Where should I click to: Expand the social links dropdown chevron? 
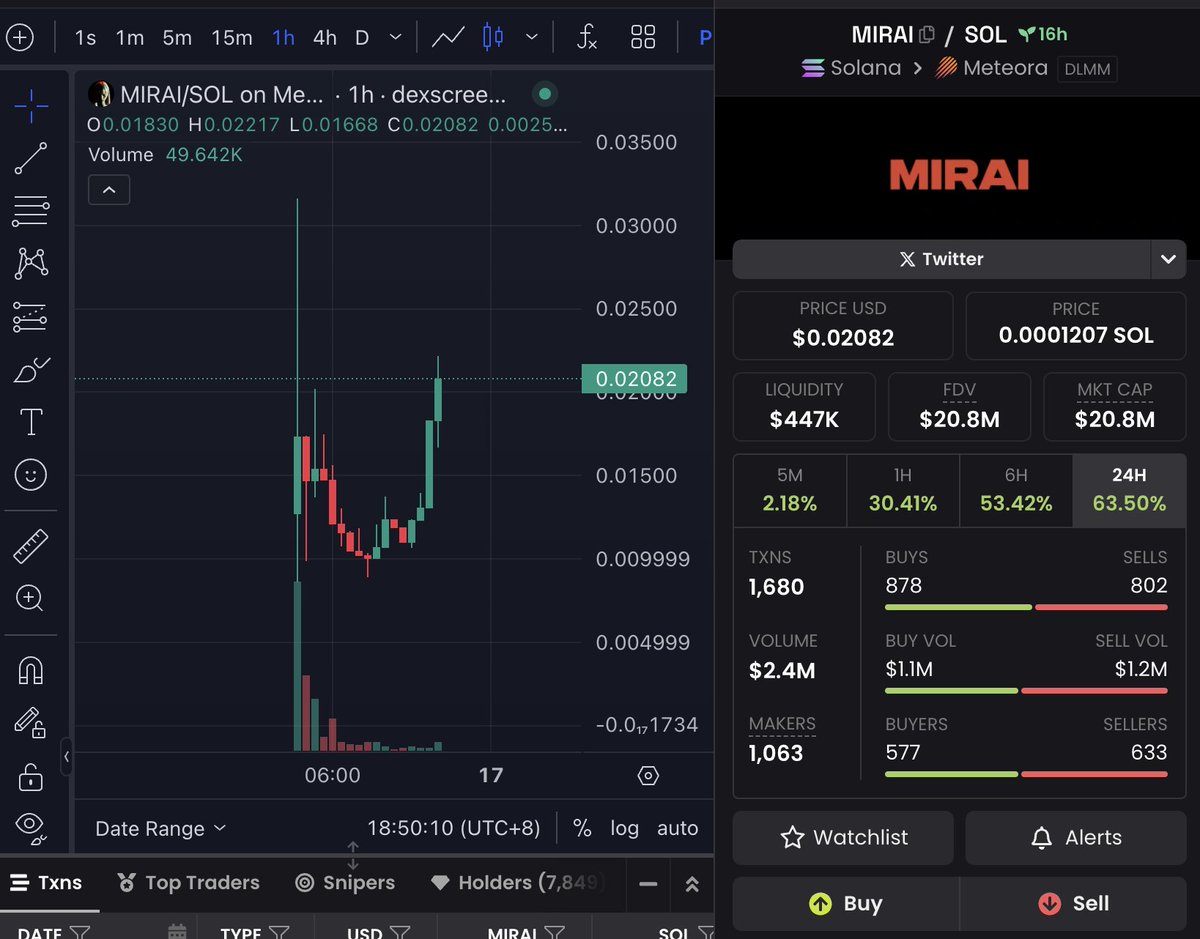(1168, 259)
